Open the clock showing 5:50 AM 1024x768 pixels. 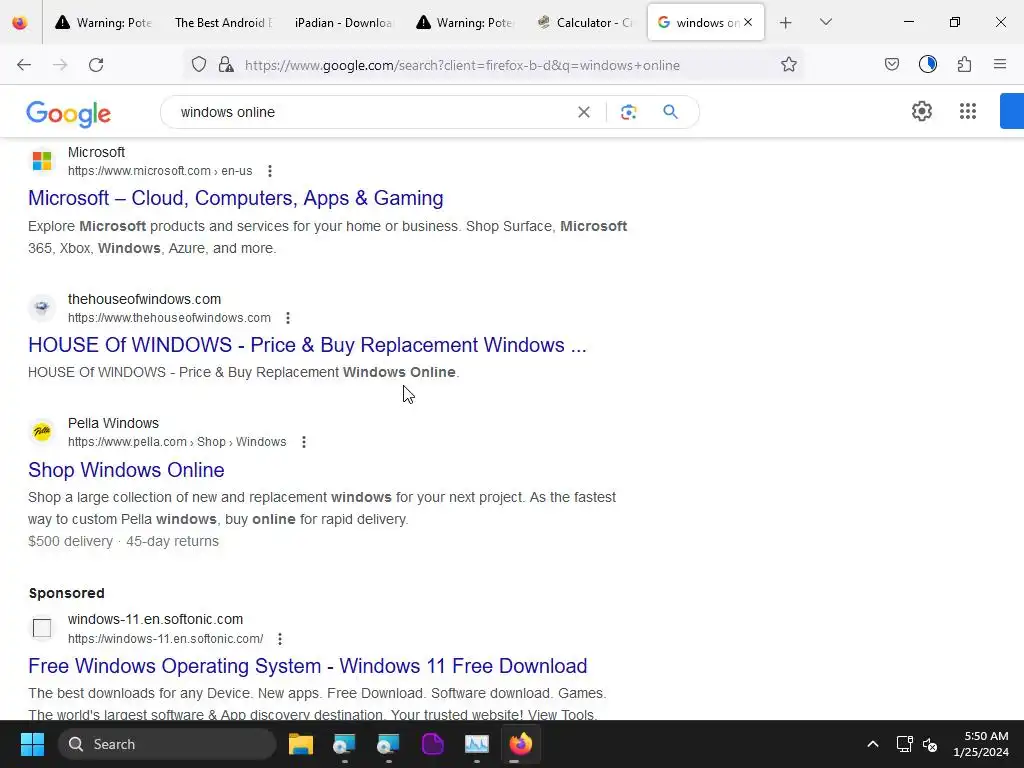(x=981, y=744)
